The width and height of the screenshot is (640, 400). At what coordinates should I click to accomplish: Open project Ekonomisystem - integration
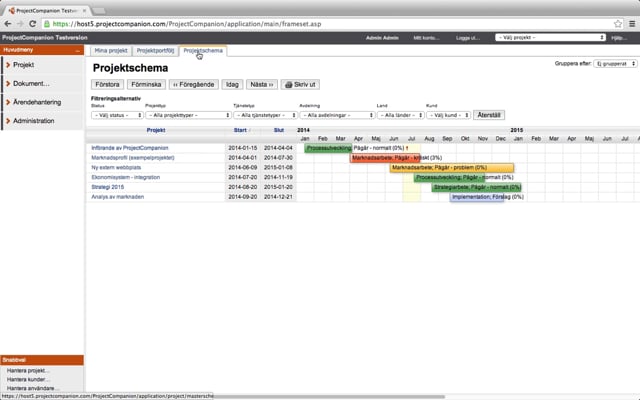point(126,178)
